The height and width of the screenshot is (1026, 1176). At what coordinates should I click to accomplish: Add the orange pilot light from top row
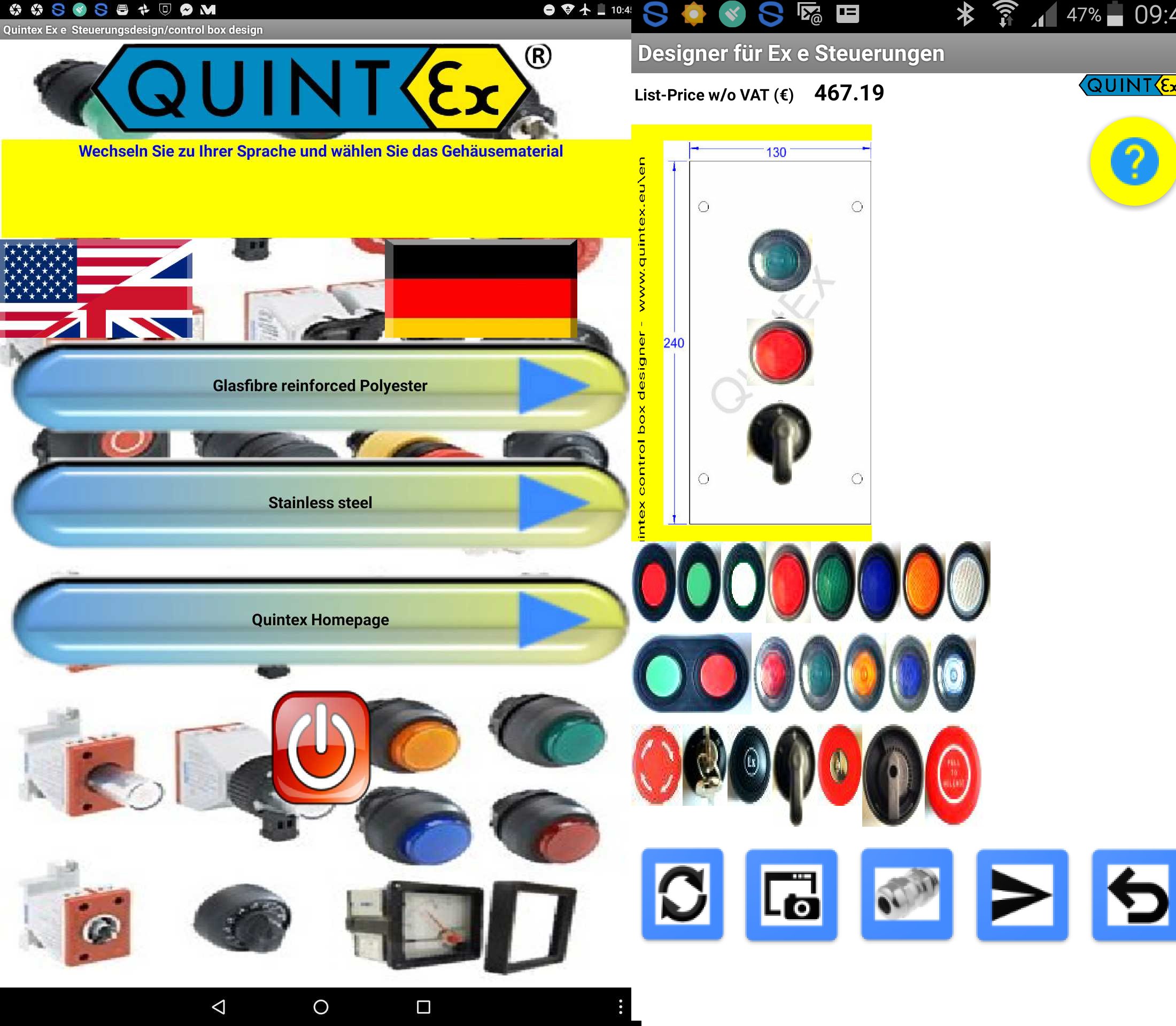coord(923,582)
